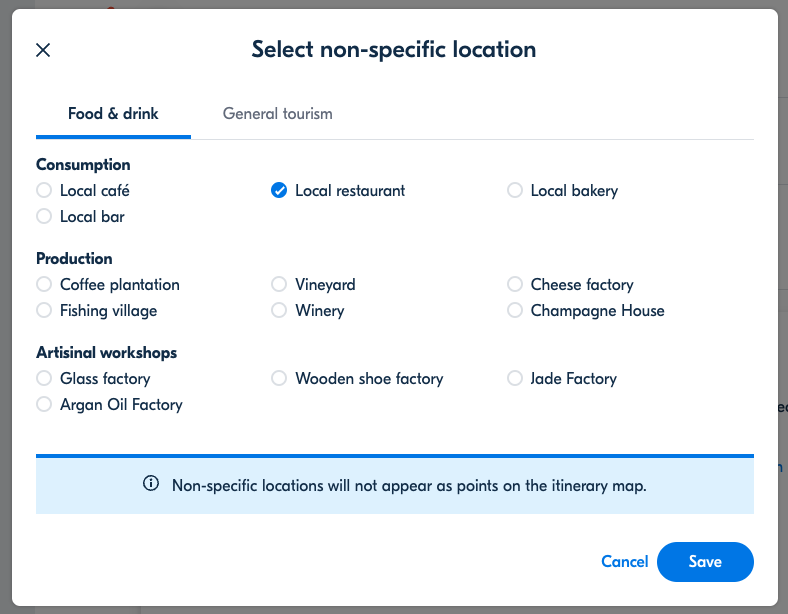Pick the Jade Factory radio button

[515, 378]
